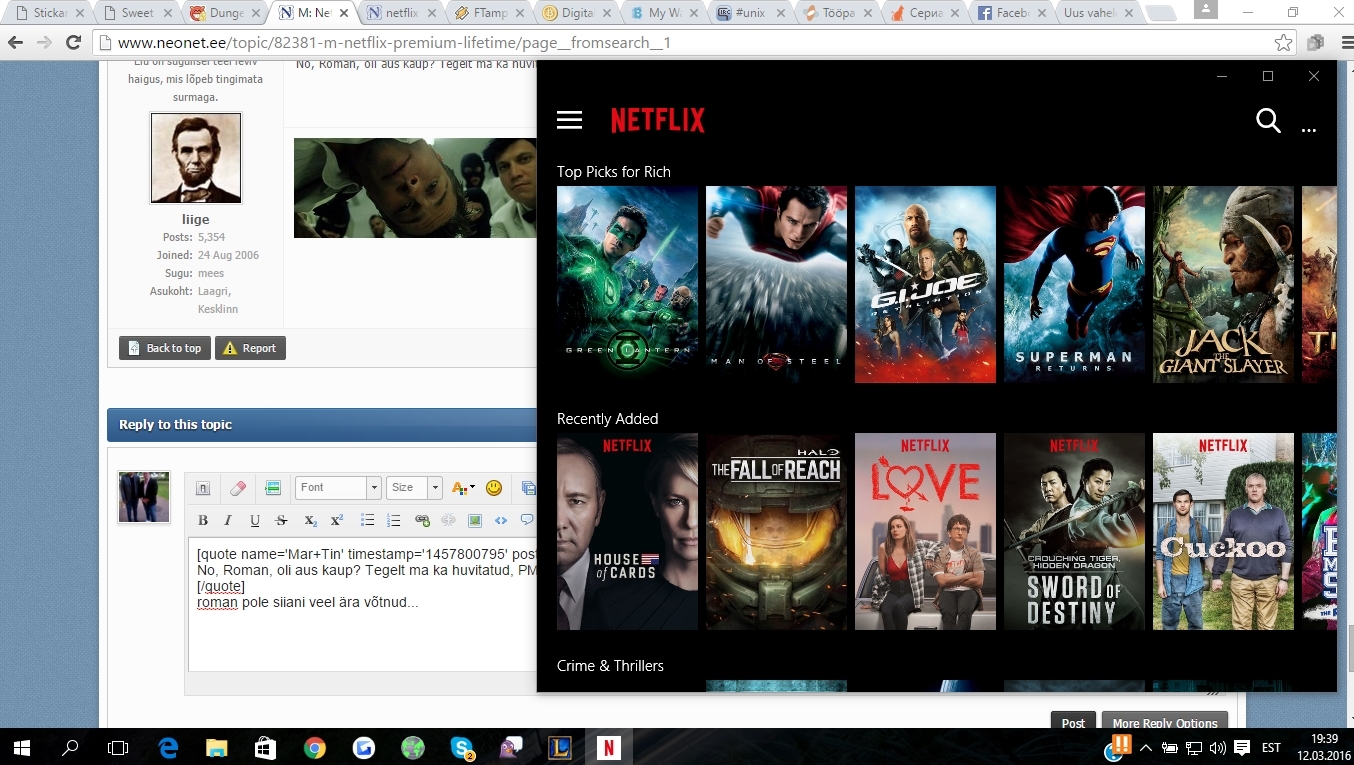Click into the reply text area
Viewport: 1354px width, 765px height.
click(362, 606)
